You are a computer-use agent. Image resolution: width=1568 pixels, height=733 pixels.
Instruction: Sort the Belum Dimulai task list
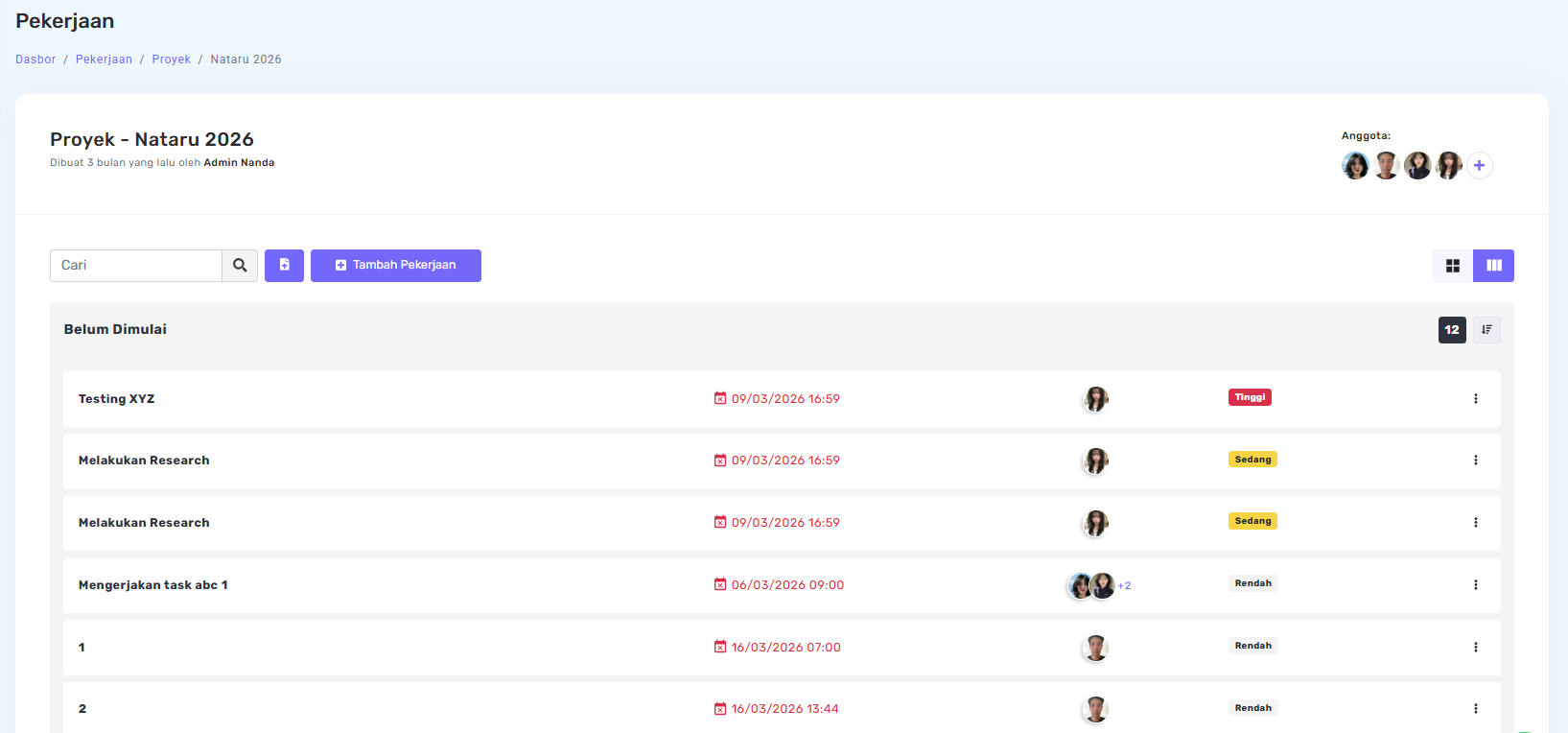click(x=1486, y=330)
